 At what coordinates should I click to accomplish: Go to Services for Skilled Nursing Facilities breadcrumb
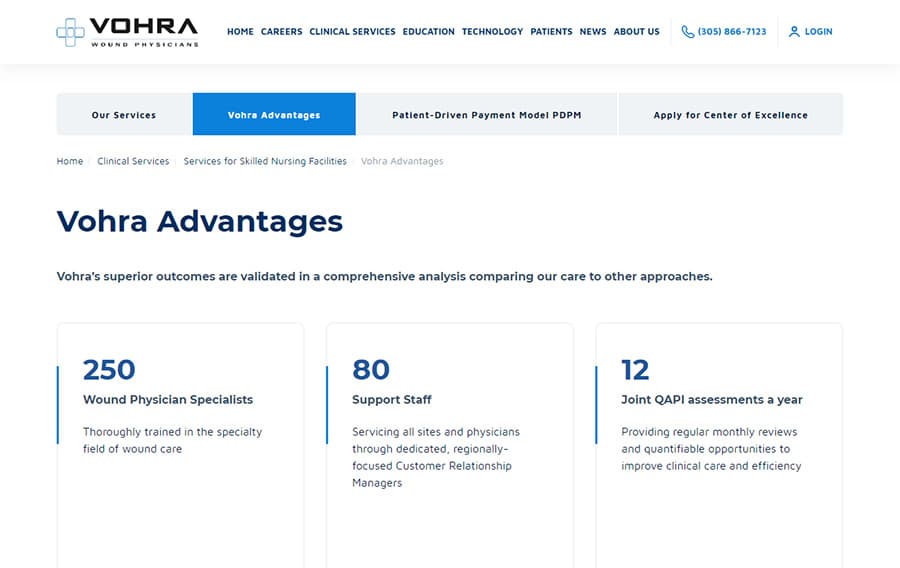coord(265,161)
